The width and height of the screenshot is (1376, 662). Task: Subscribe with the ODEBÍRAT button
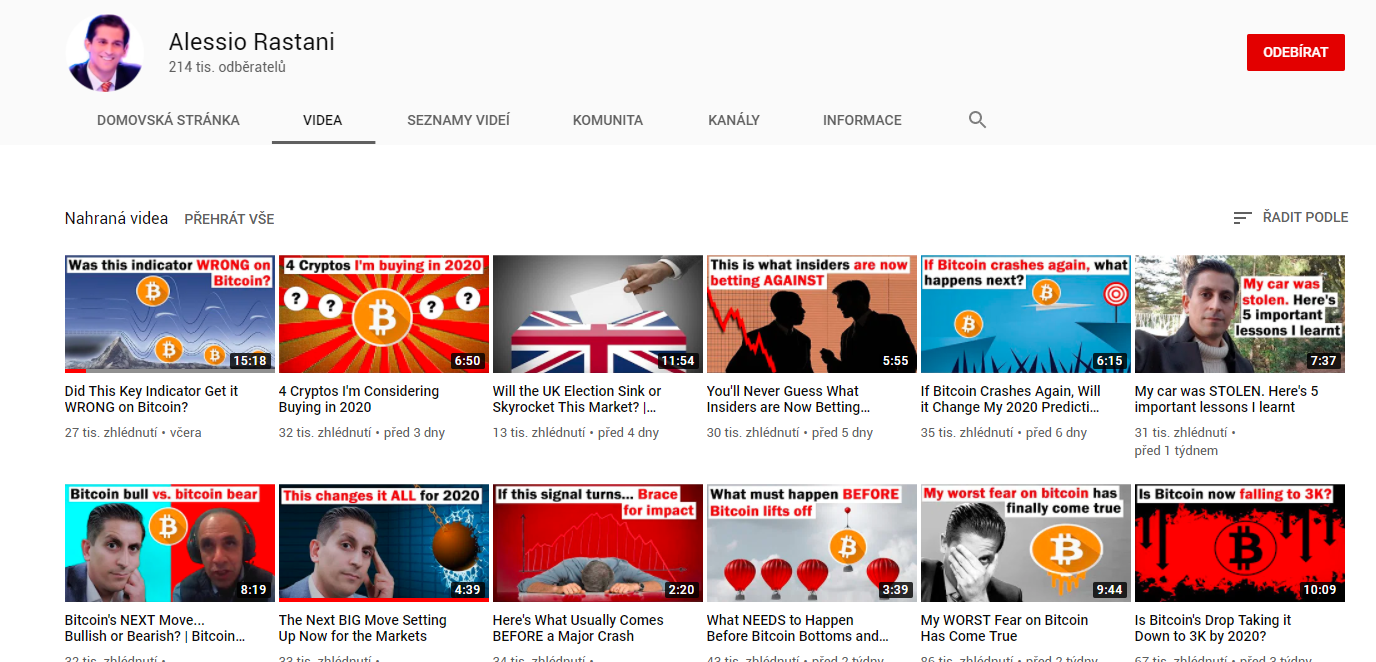(x=1295, y=52)
